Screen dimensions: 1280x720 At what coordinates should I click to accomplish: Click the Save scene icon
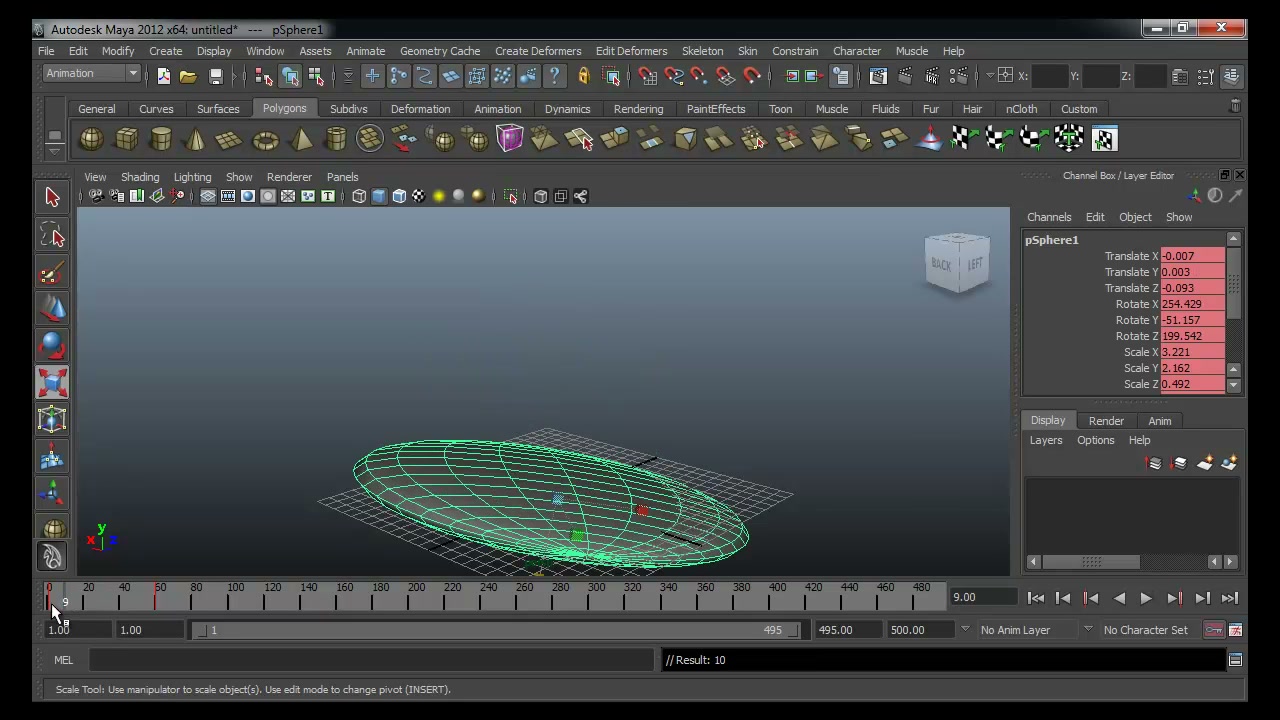click(x=215, y=76)
